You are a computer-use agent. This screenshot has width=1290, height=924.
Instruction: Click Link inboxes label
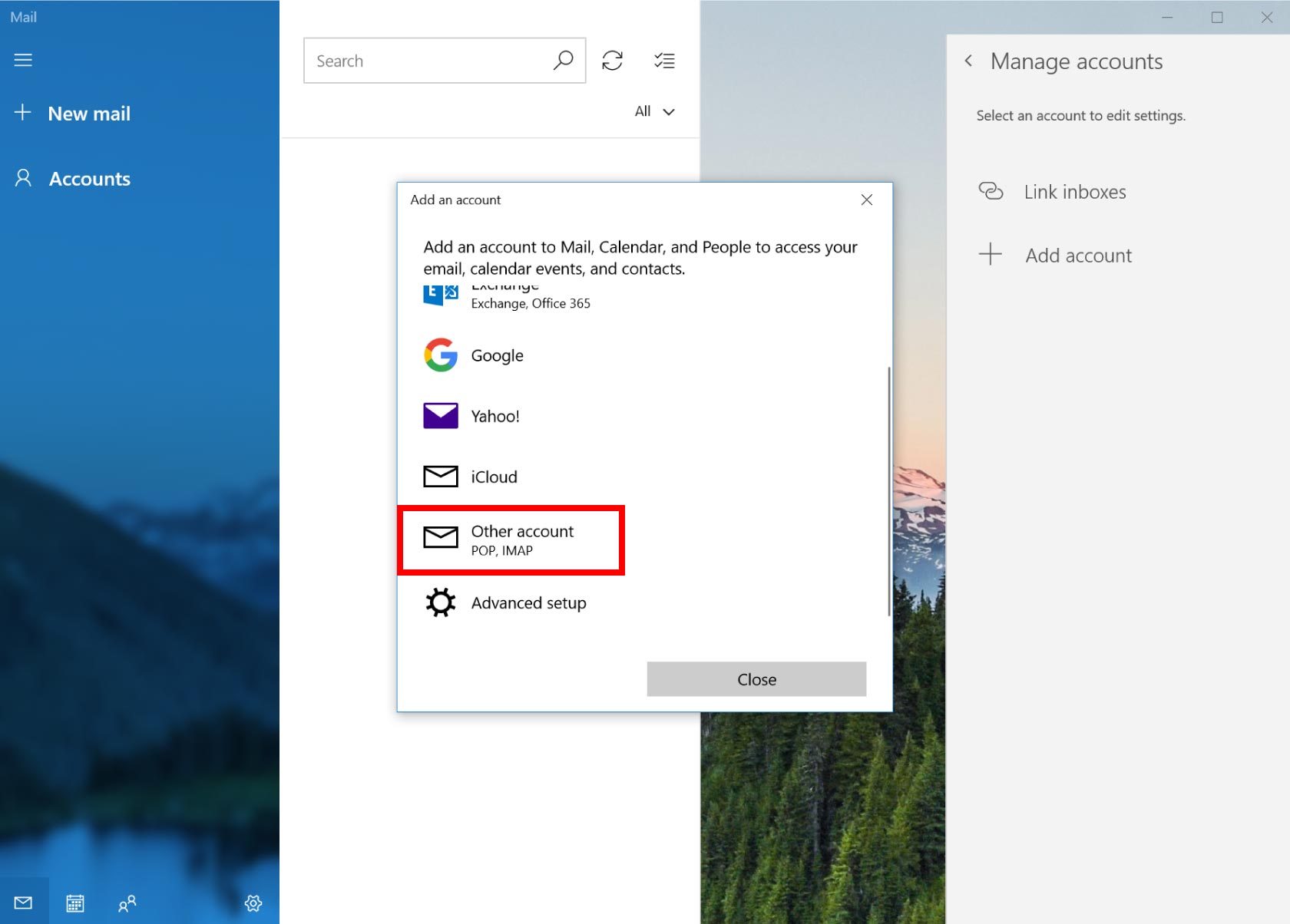[1075, 192]
